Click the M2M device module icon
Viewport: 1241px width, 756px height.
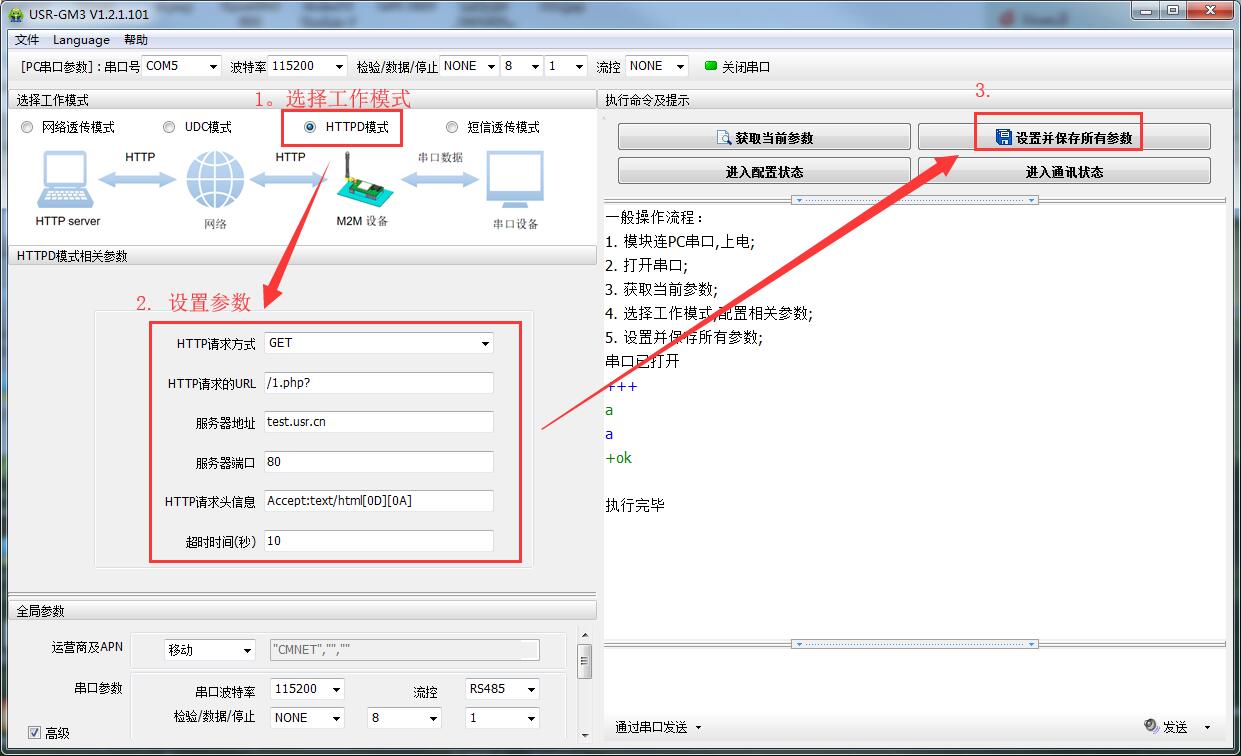click(x=361, y=181)
